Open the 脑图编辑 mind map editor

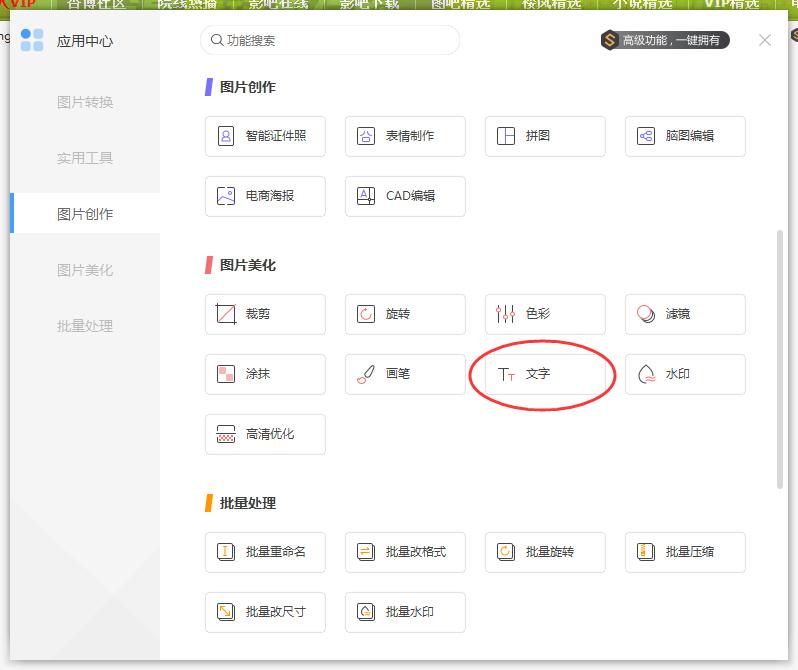tap(685, 136)
